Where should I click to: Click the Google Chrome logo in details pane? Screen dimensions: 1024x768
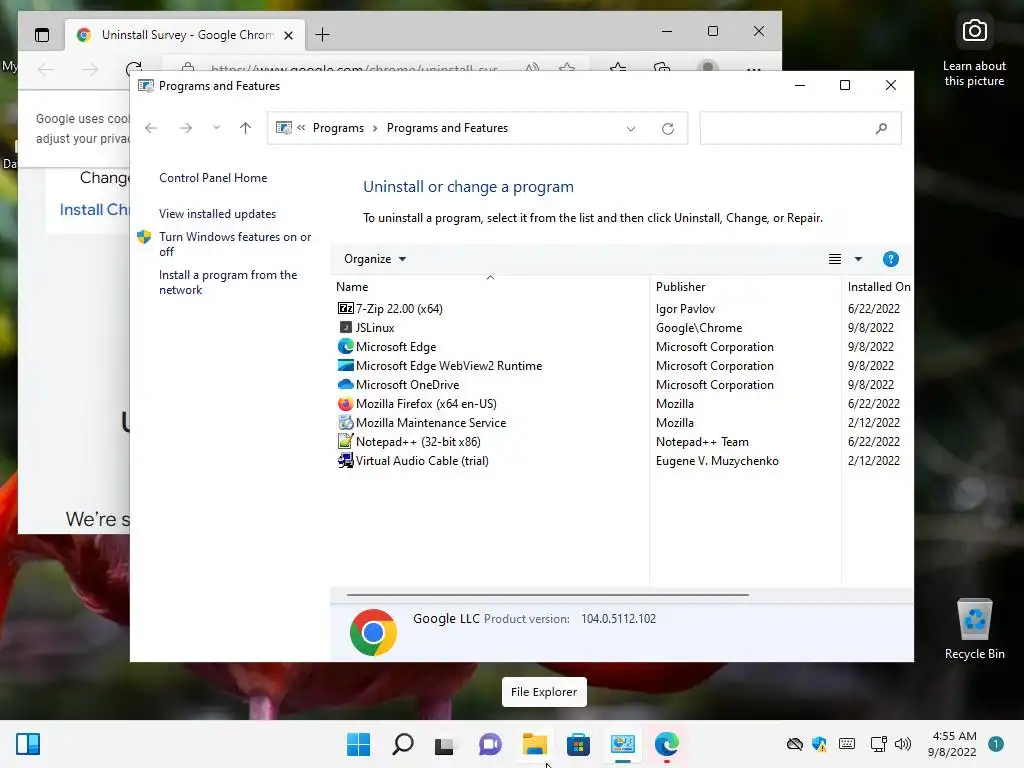click(x=373, y=632)
